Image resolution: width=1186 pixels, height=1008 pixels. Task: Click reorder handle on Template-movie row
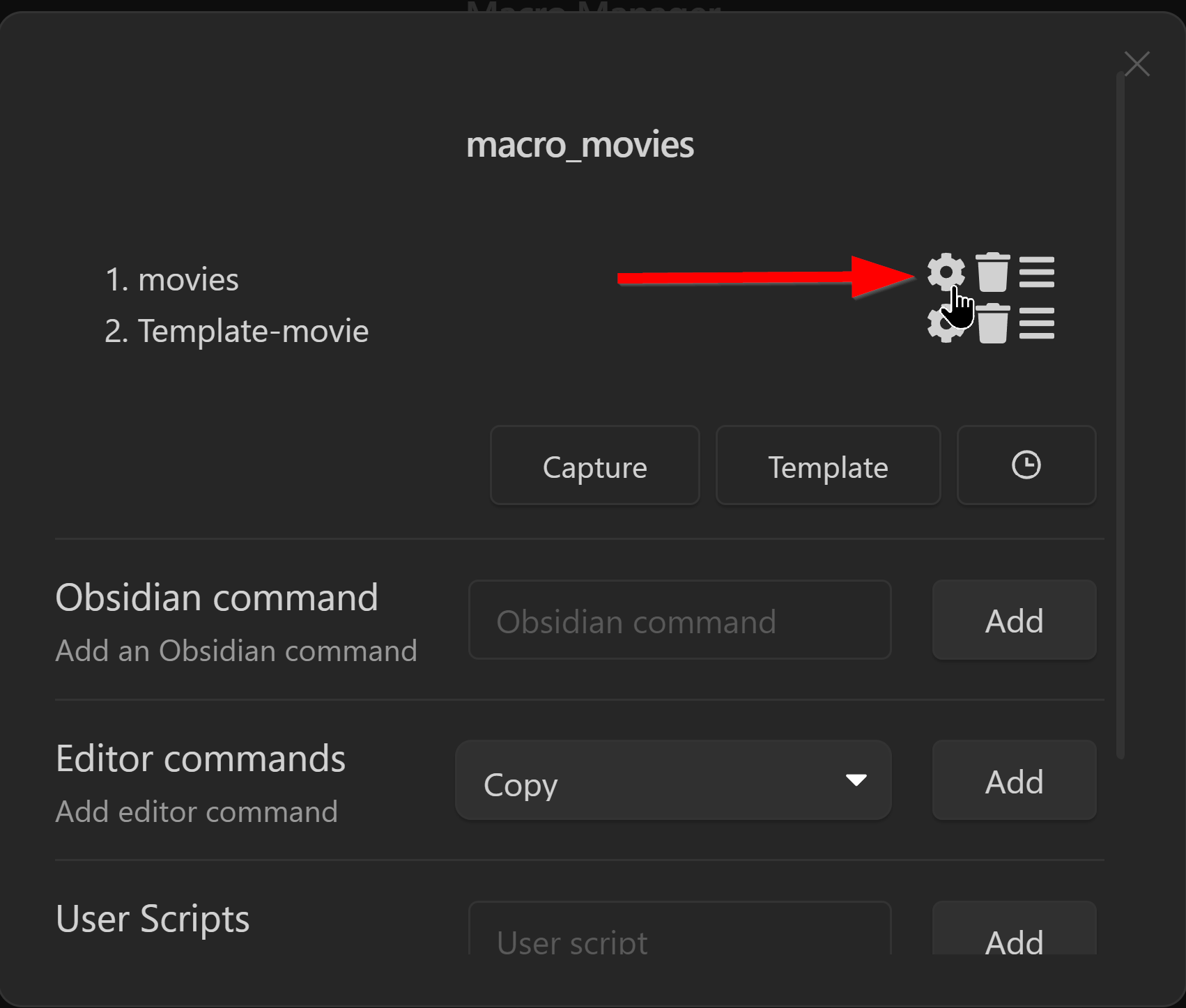point(1036,324)
